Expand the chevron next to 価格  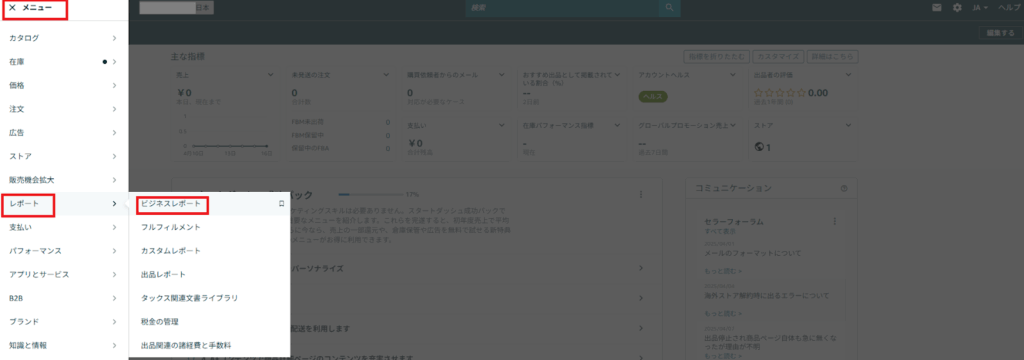114,85
